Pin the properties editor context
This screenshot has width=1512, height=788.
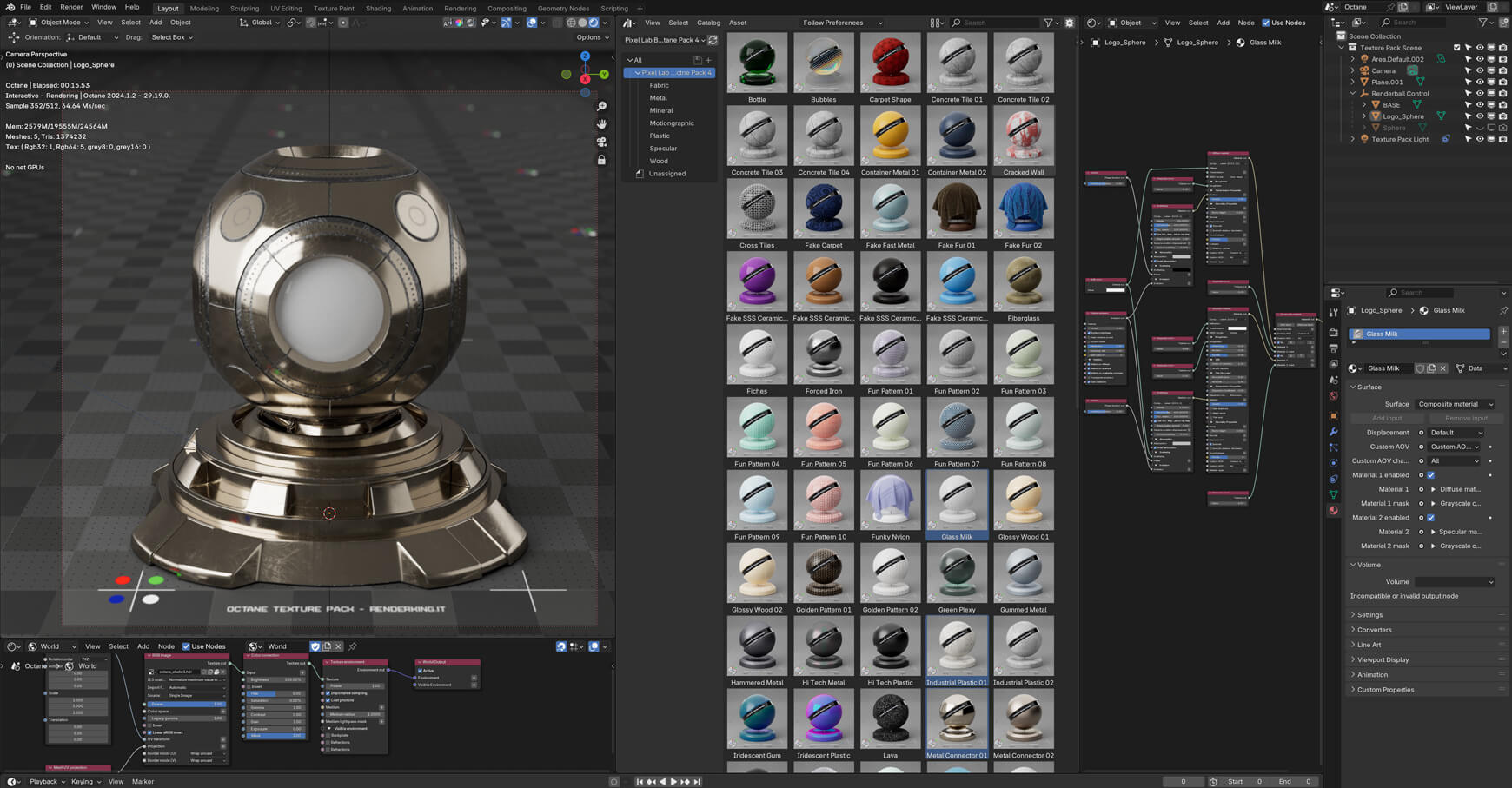coord(1503,310)
